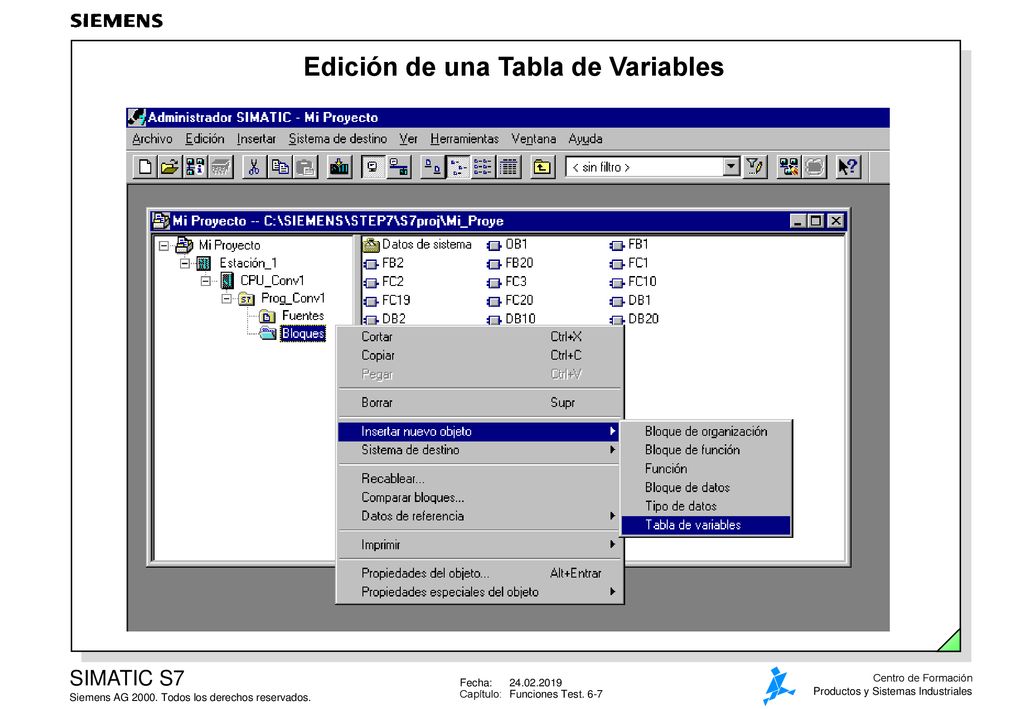
Task: Select the Fuentes folder in tree
Action: click(x=302, y=316)
